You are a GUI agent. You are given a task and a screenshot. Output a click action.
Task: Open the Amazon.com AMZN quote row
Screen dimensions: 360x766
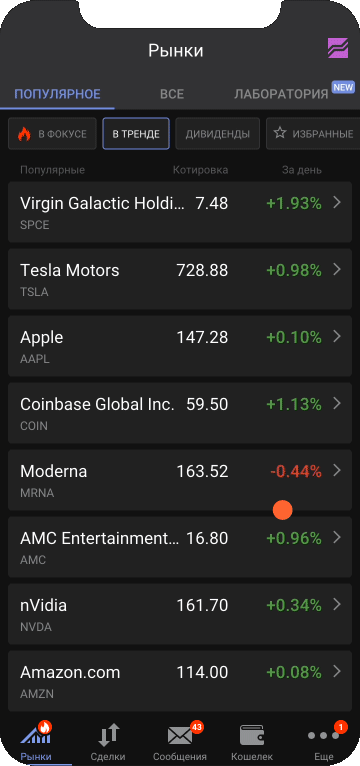(x=180, y=681)
